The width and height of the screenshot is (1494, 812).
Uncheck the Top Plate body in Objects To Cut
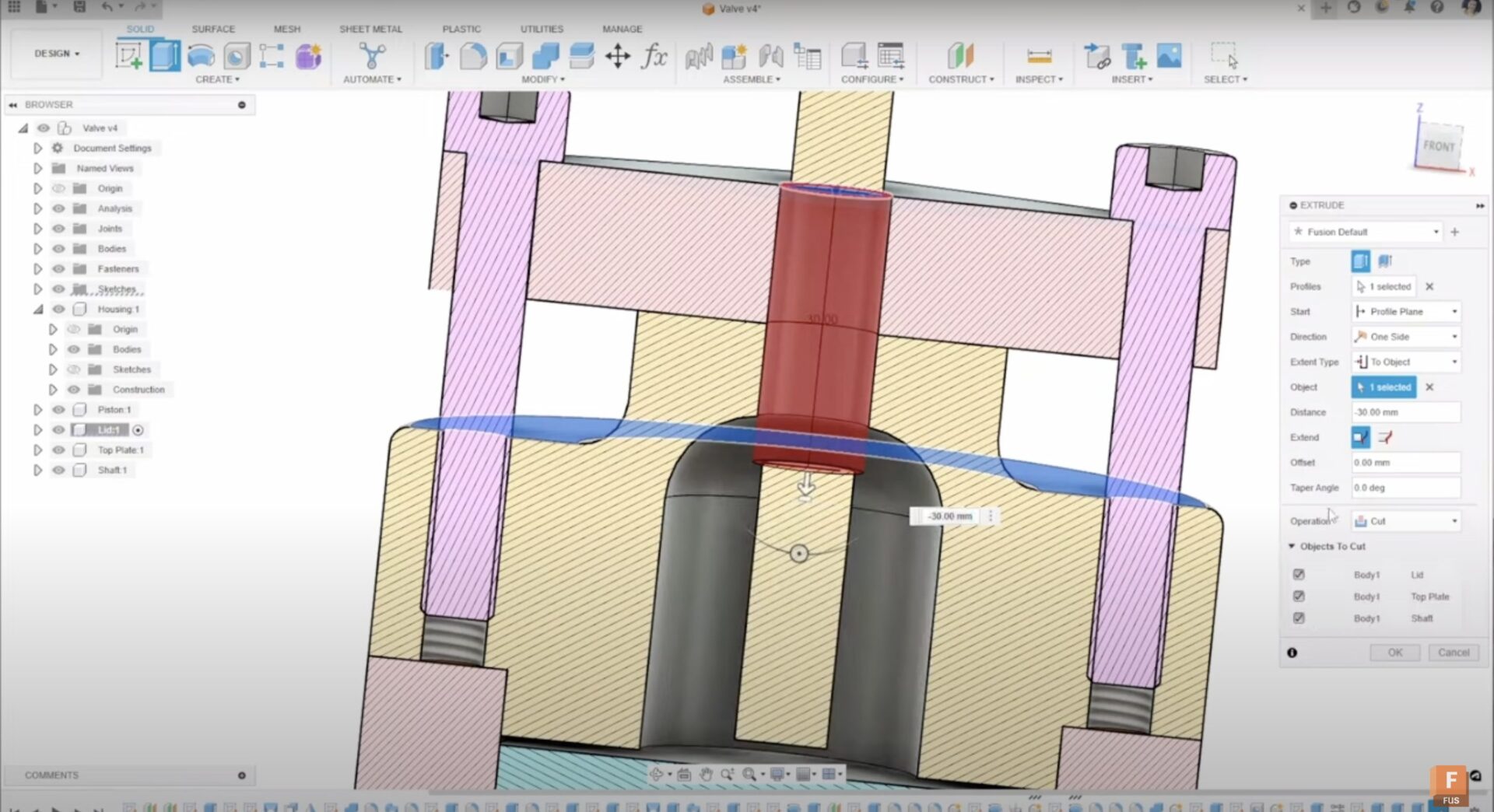[x=1300, y=597]
